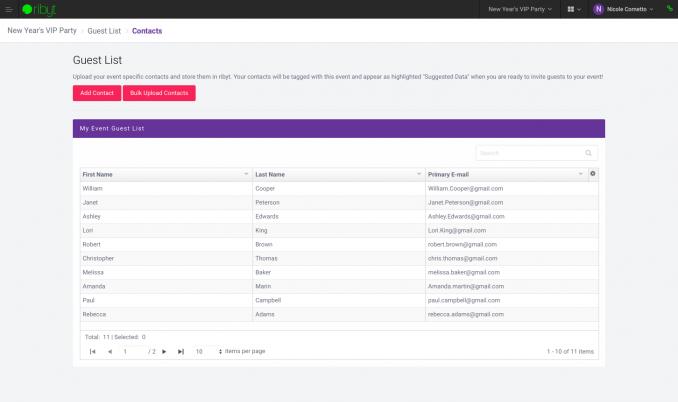Click Nicole Cornetto's avatar icon

pos(599,9)
